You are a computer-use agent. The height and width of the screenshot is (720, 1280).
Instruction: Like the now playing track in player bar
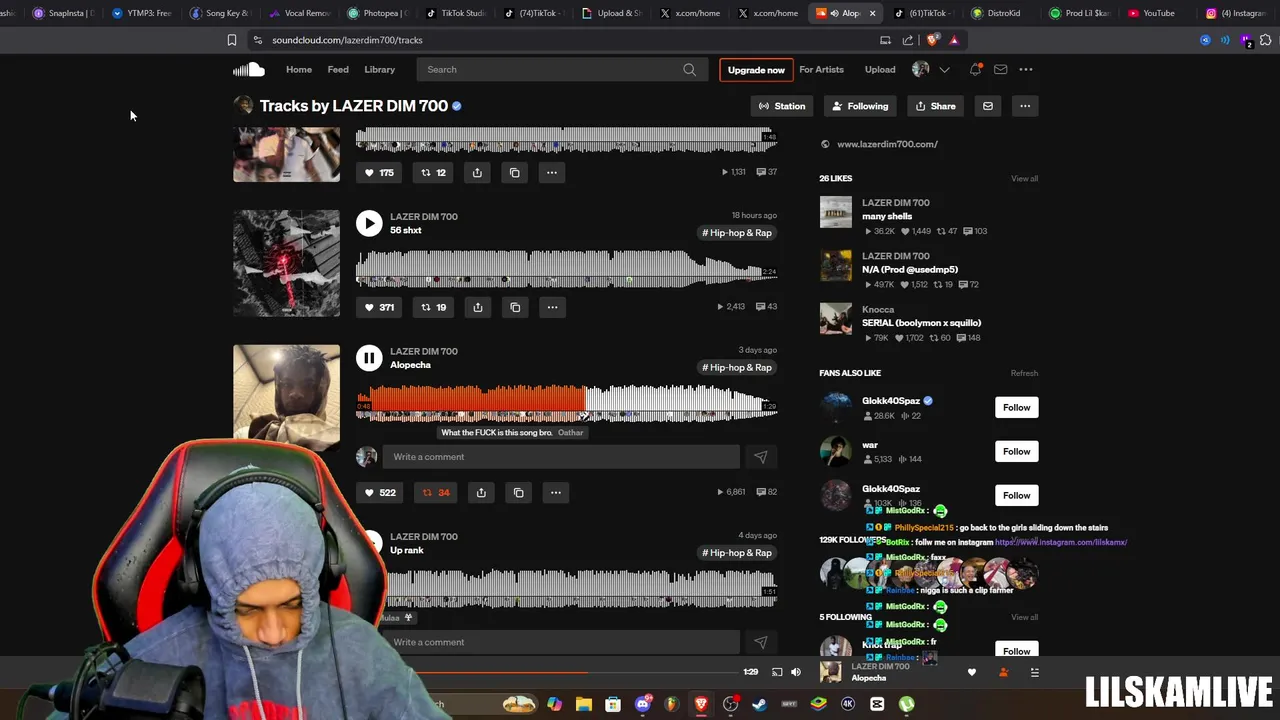click(971, 673)
